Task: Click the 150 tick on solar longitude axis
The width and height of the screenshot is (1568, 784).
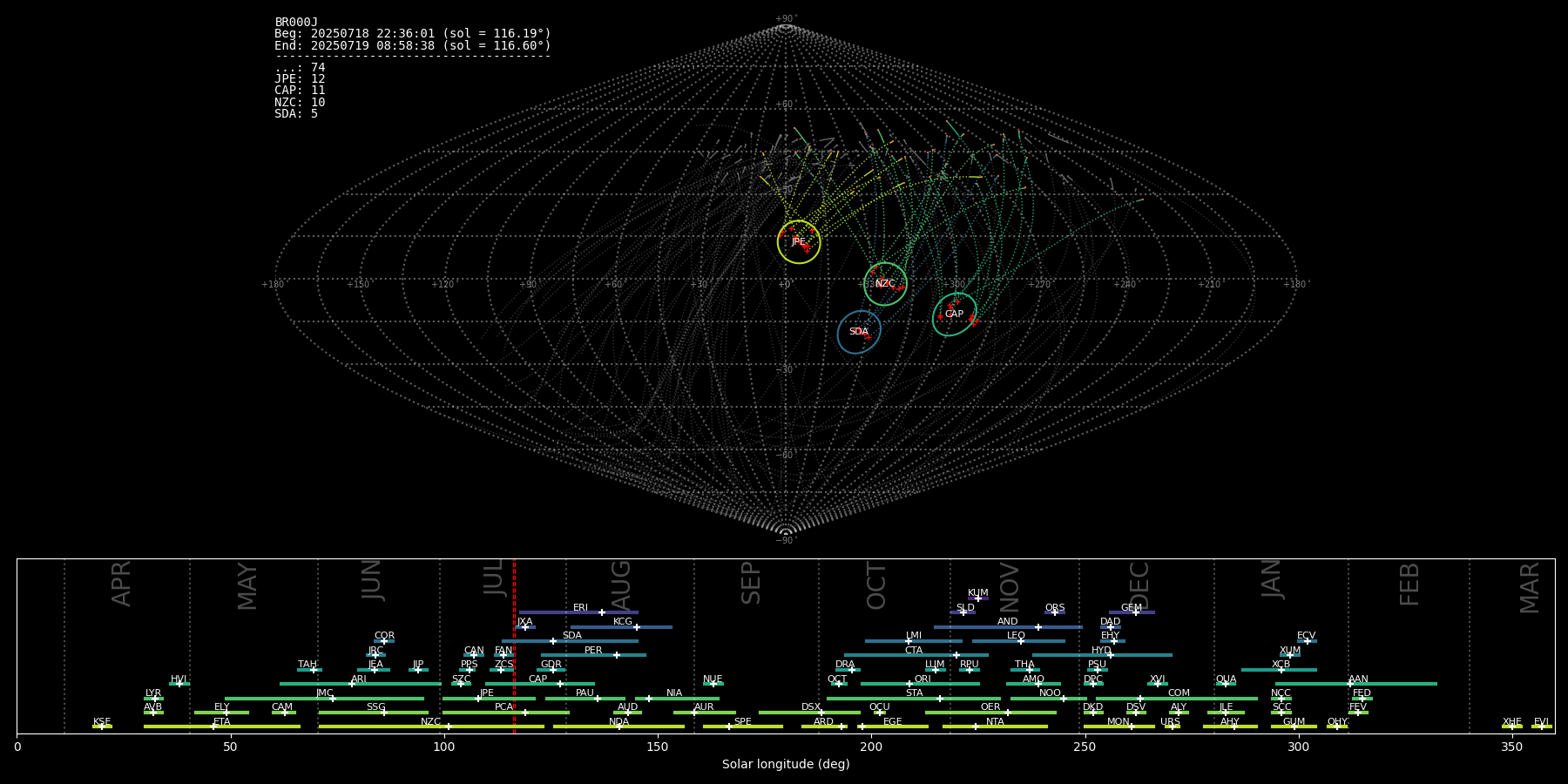Action: point(658,747)
